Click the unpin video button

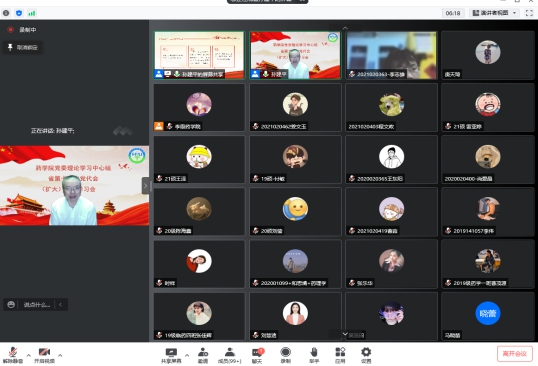pyautogui.click(x=23, y=47)
